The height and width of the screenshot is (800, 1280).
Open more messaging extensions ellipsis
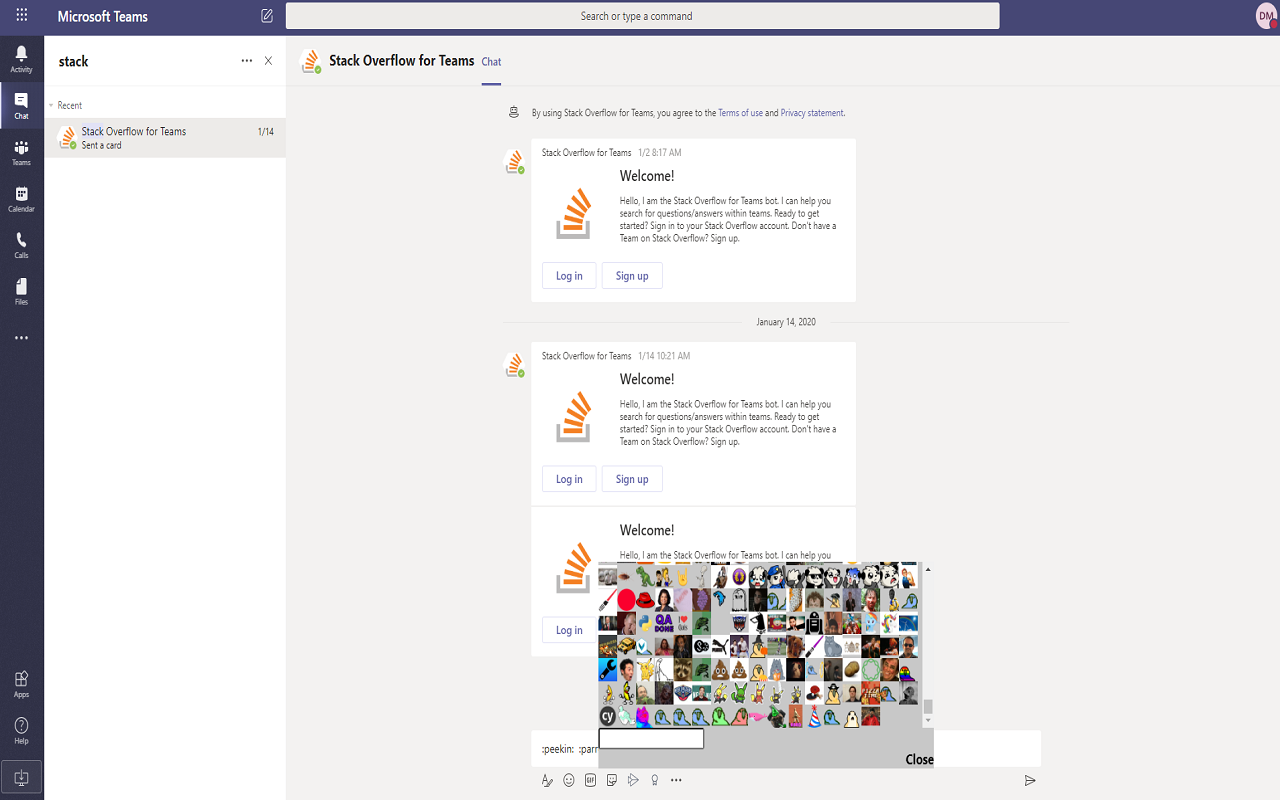pyautogui.click(x=676, y=780)
